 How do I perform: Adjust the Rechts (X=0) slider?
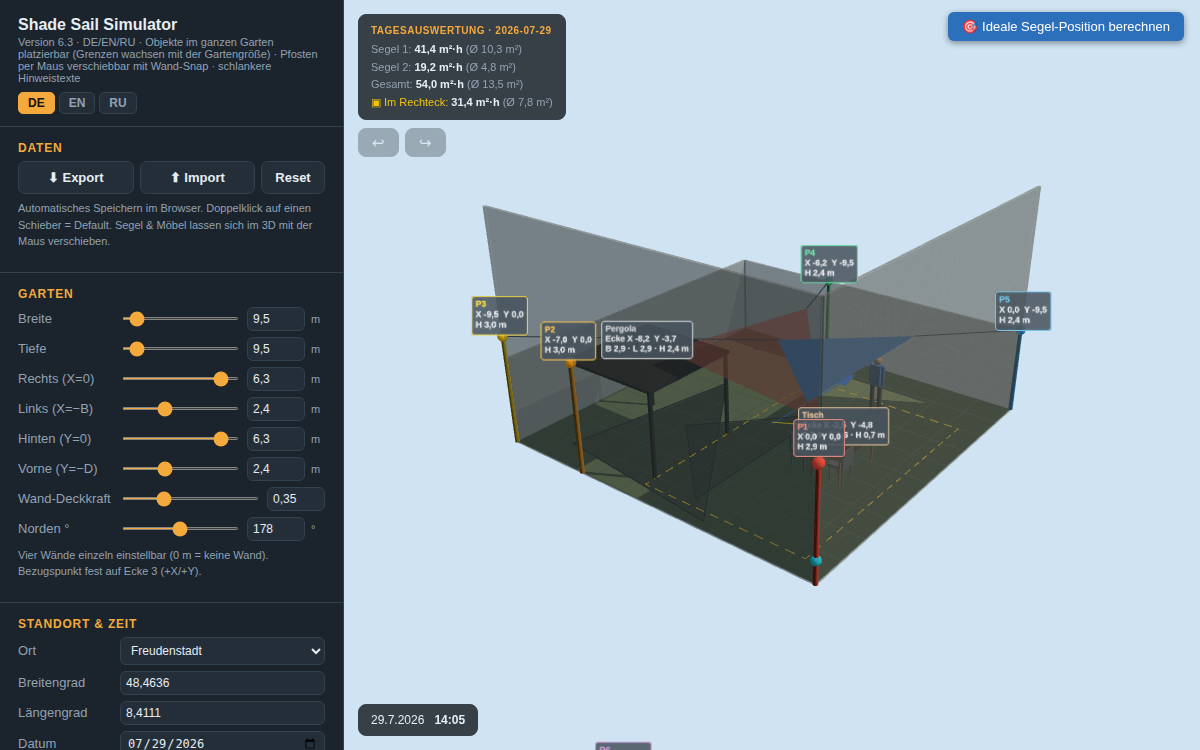click(180, 379)
